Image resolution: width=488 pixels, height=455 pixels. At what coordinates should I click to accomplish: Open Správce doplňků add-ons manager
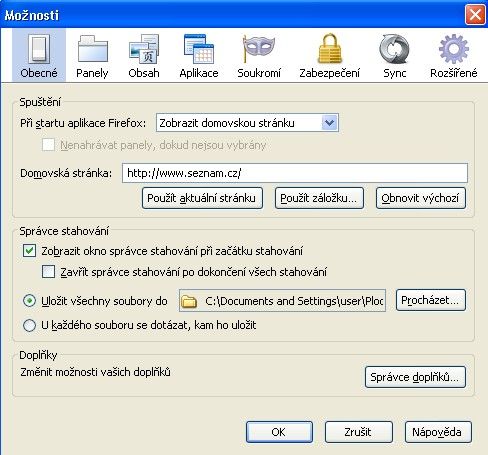[415, 377]
